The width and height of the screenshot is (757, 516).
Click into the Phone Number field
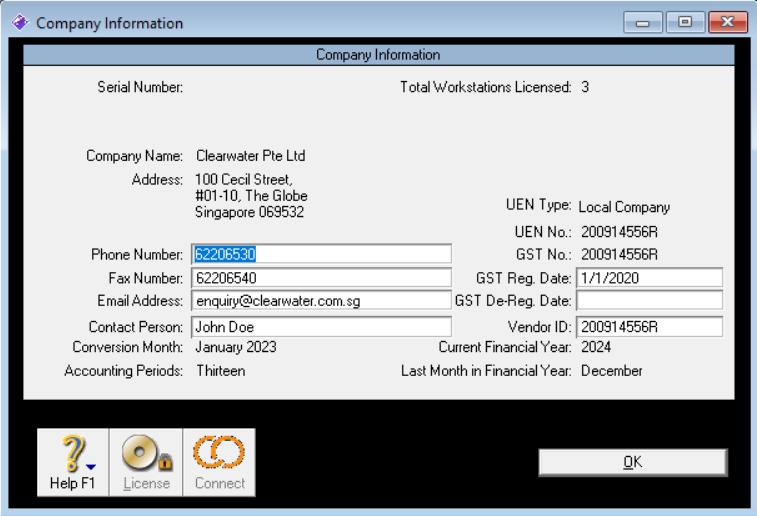coord(320,254)
